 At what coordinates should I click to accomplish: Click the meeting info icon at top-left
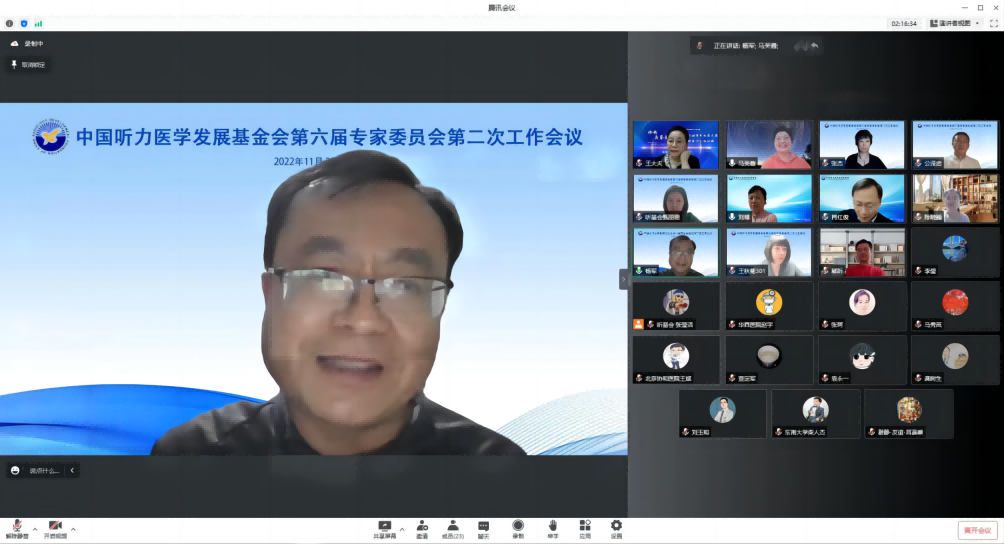10,23
